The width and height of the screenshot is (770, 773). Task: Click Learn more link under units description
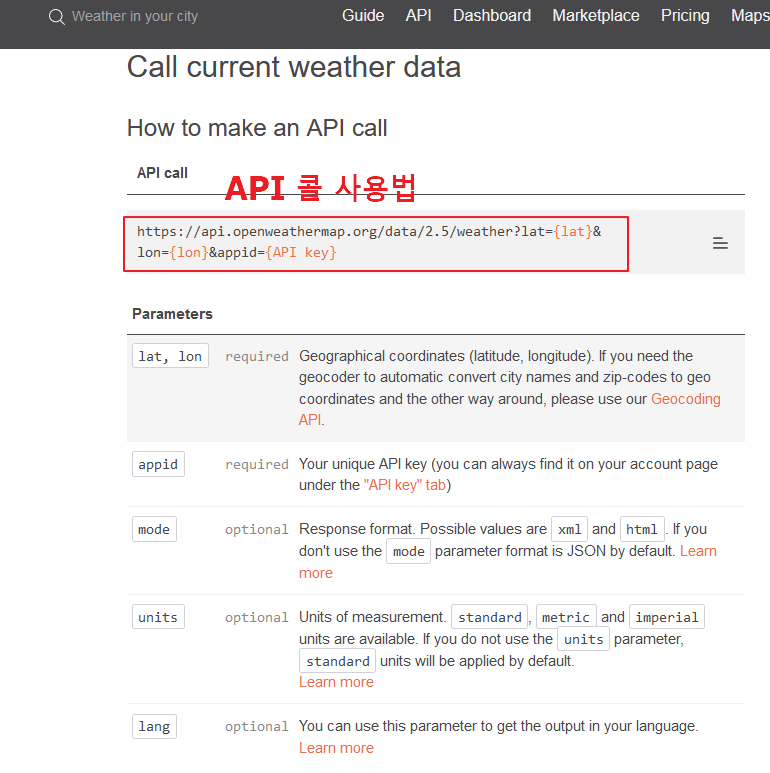click(336, 682)
